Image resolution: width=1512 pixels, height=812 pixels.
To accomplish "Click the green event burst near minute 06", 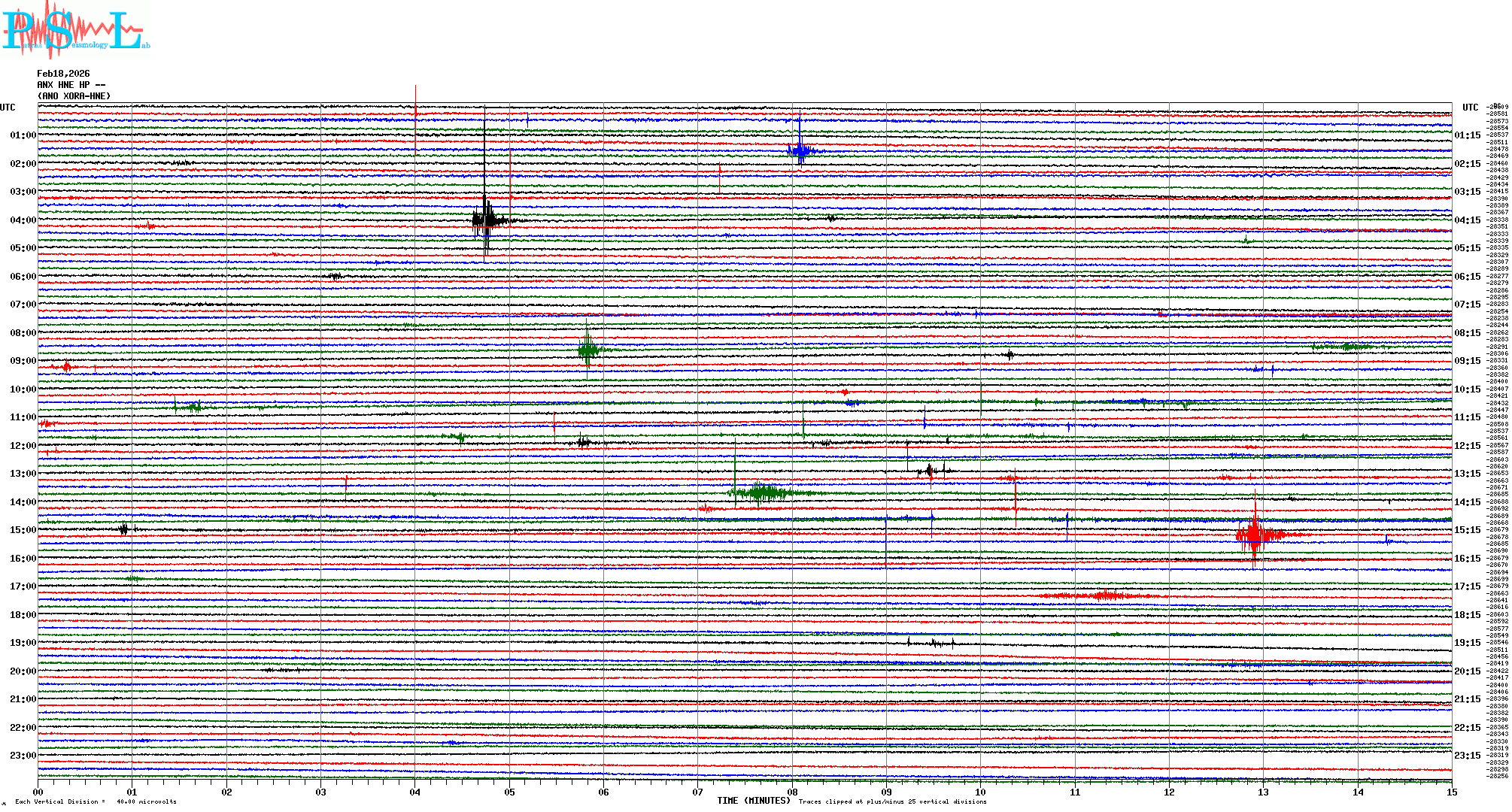I will point(587,349).
